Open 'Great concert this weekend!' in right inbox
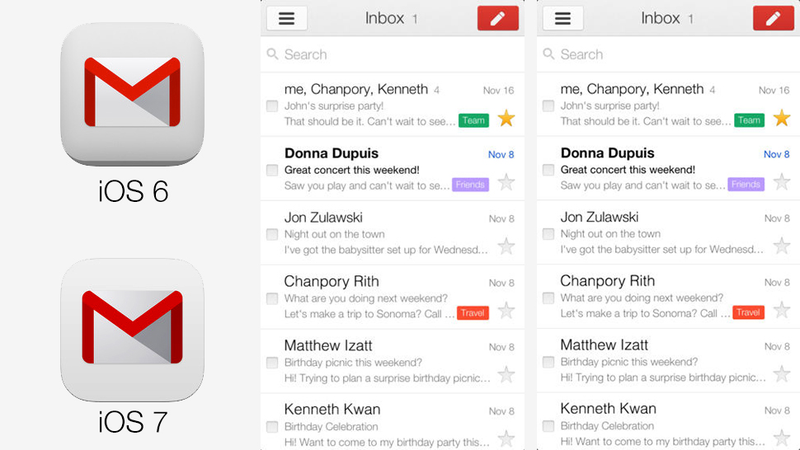Screen dimensions: 800x450 (668, 168)
